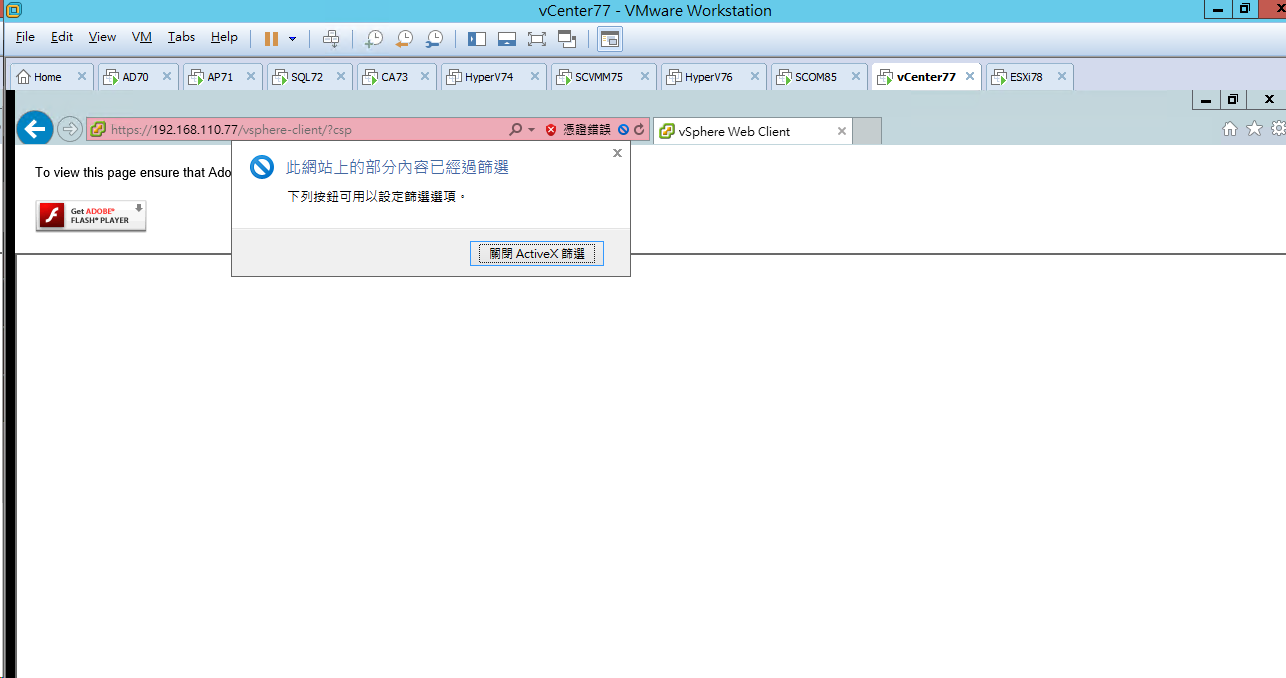
Task: Open a new blank browser tab
Action: click(x=867, y=131)
